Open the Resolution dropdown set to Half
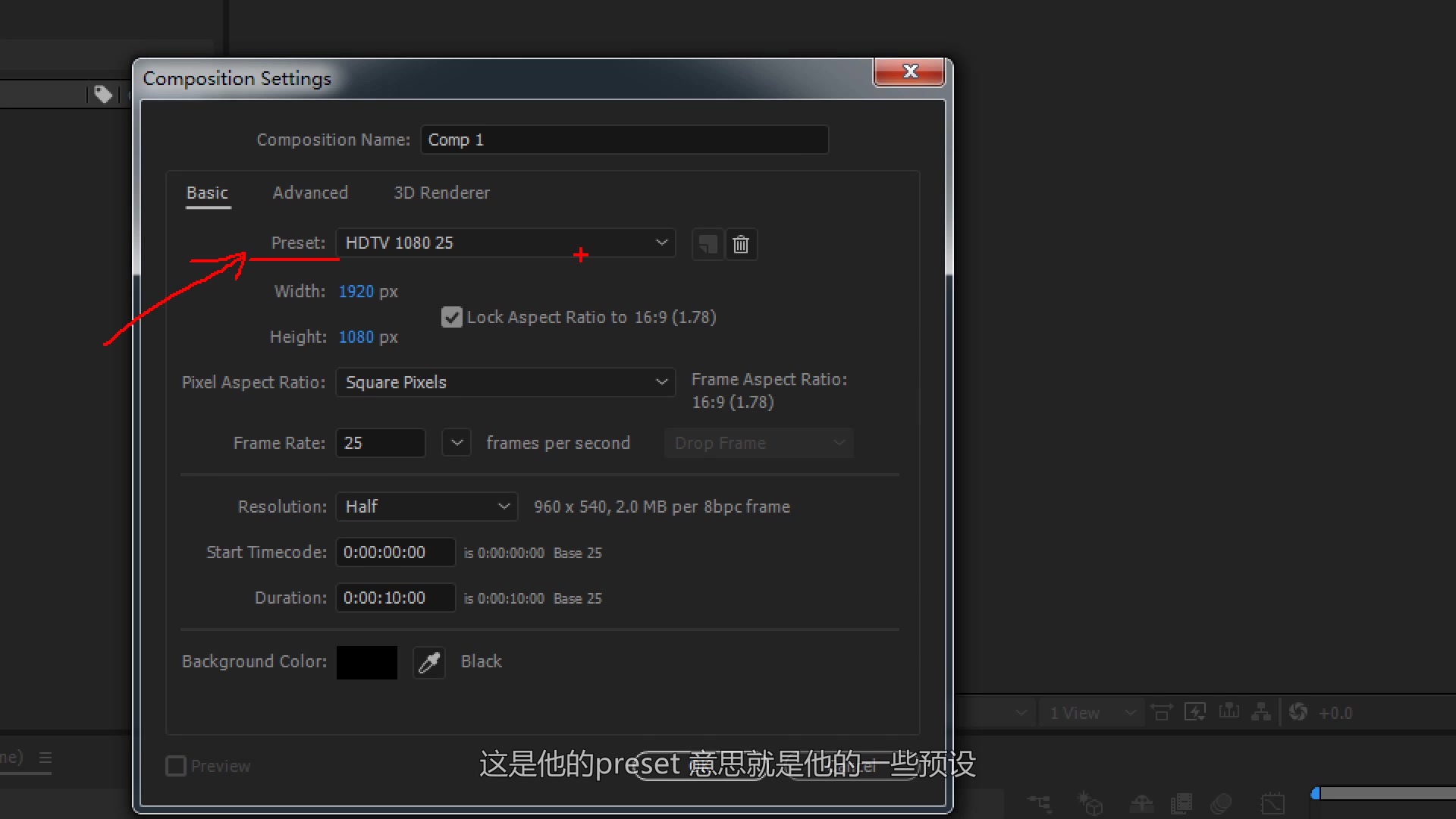Screen dimensions: 1456x819 426,507
